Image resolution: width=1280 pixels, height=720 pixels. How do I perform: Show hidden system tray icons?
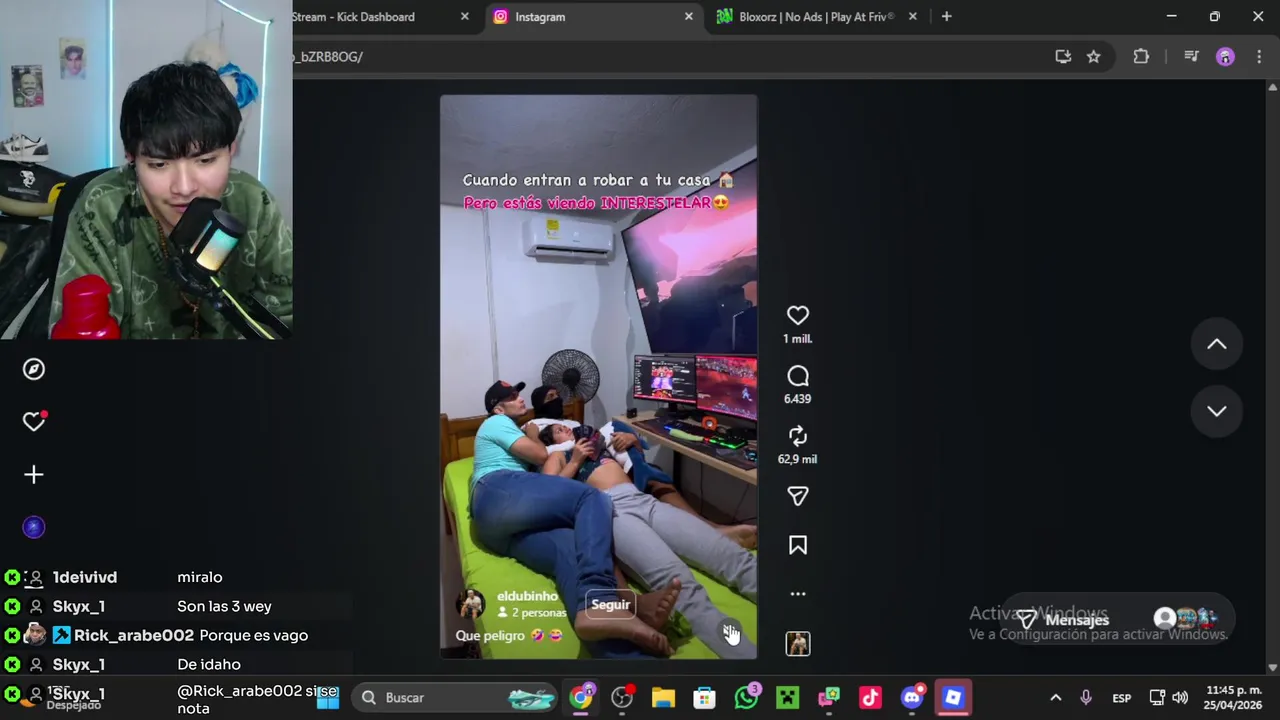(1055, 698)
